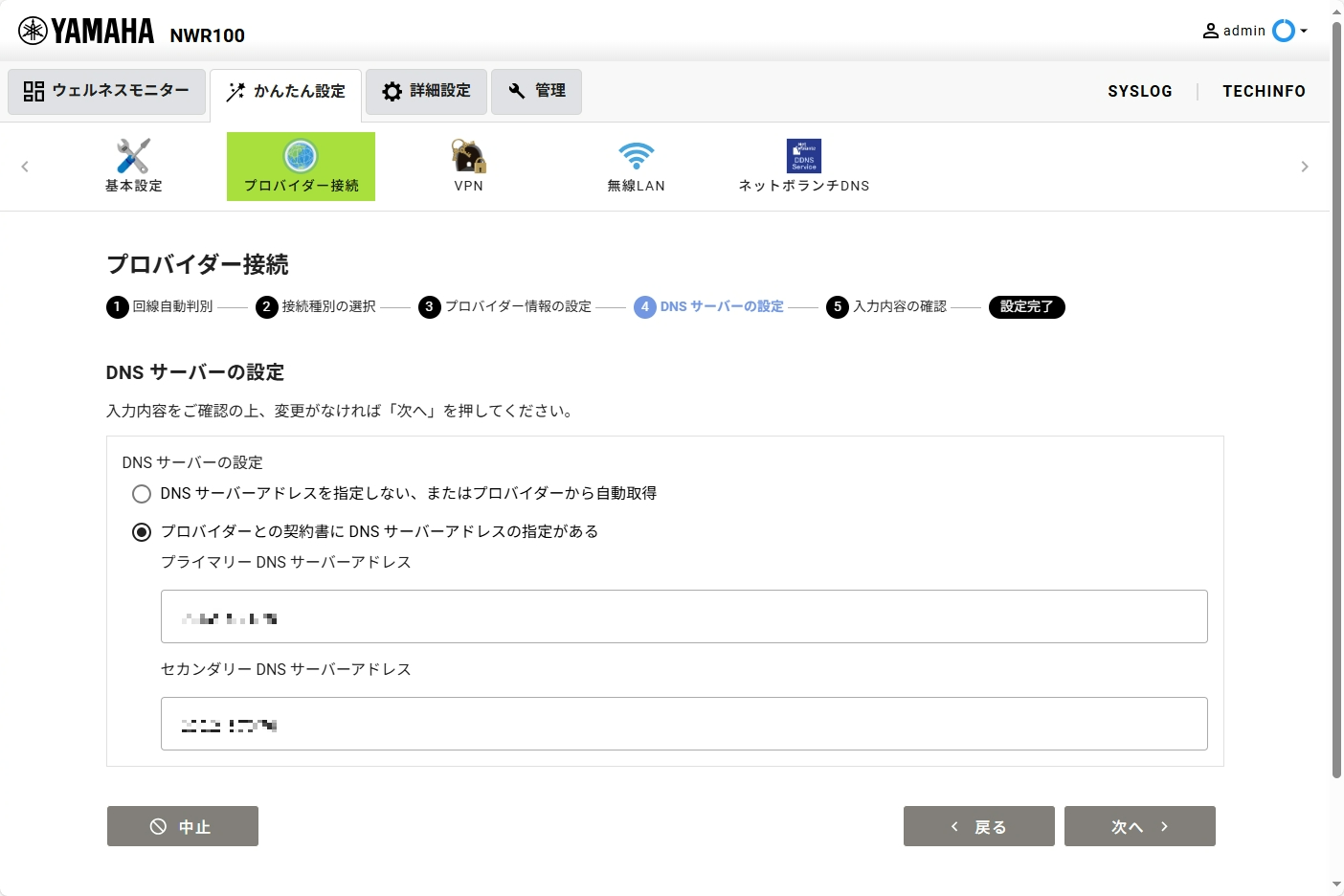Click step 4 DNS サーバーの設定 indicator

point(709,307)
